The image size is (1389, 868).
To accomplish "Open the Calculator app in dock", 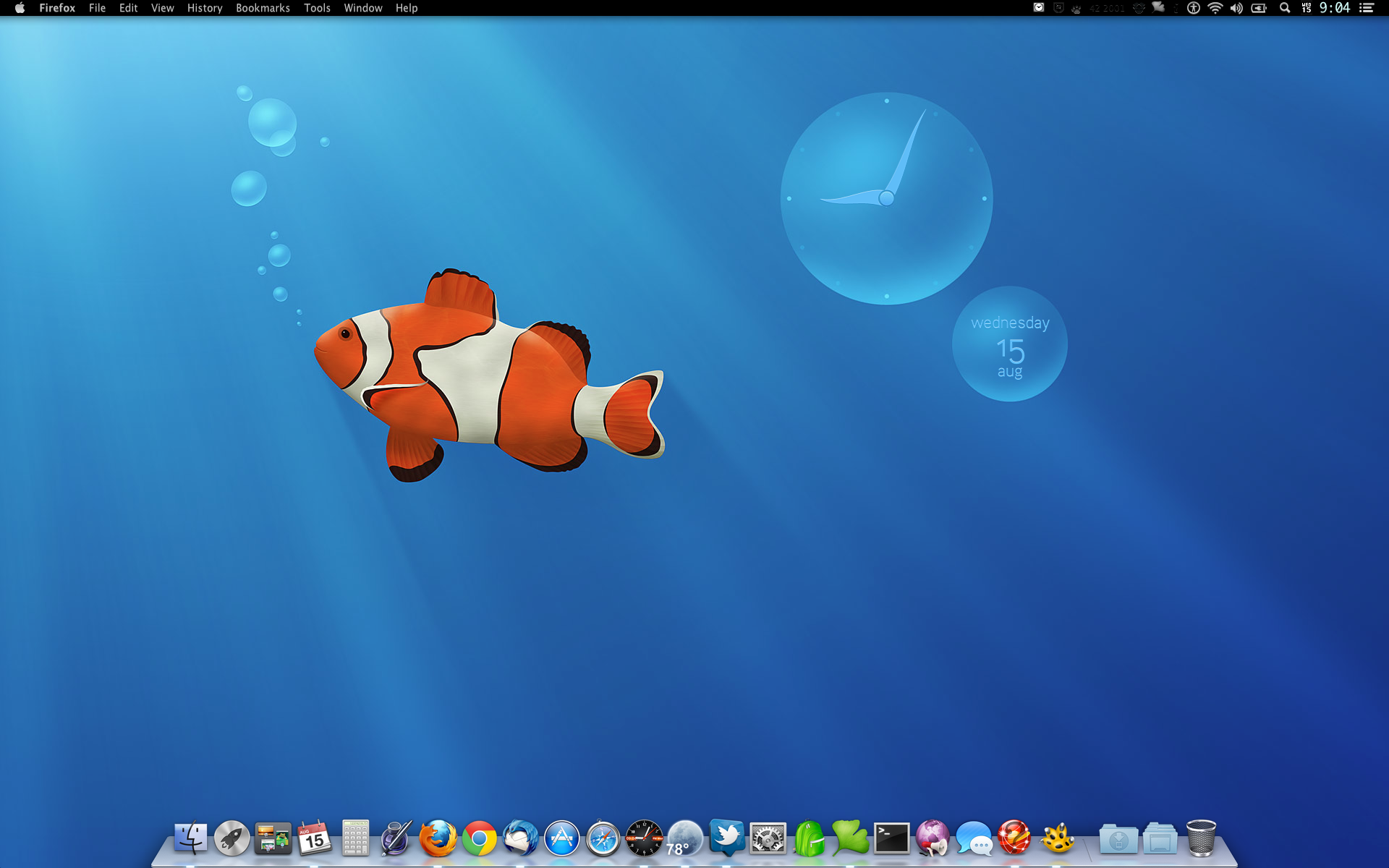I will [355, 838].
